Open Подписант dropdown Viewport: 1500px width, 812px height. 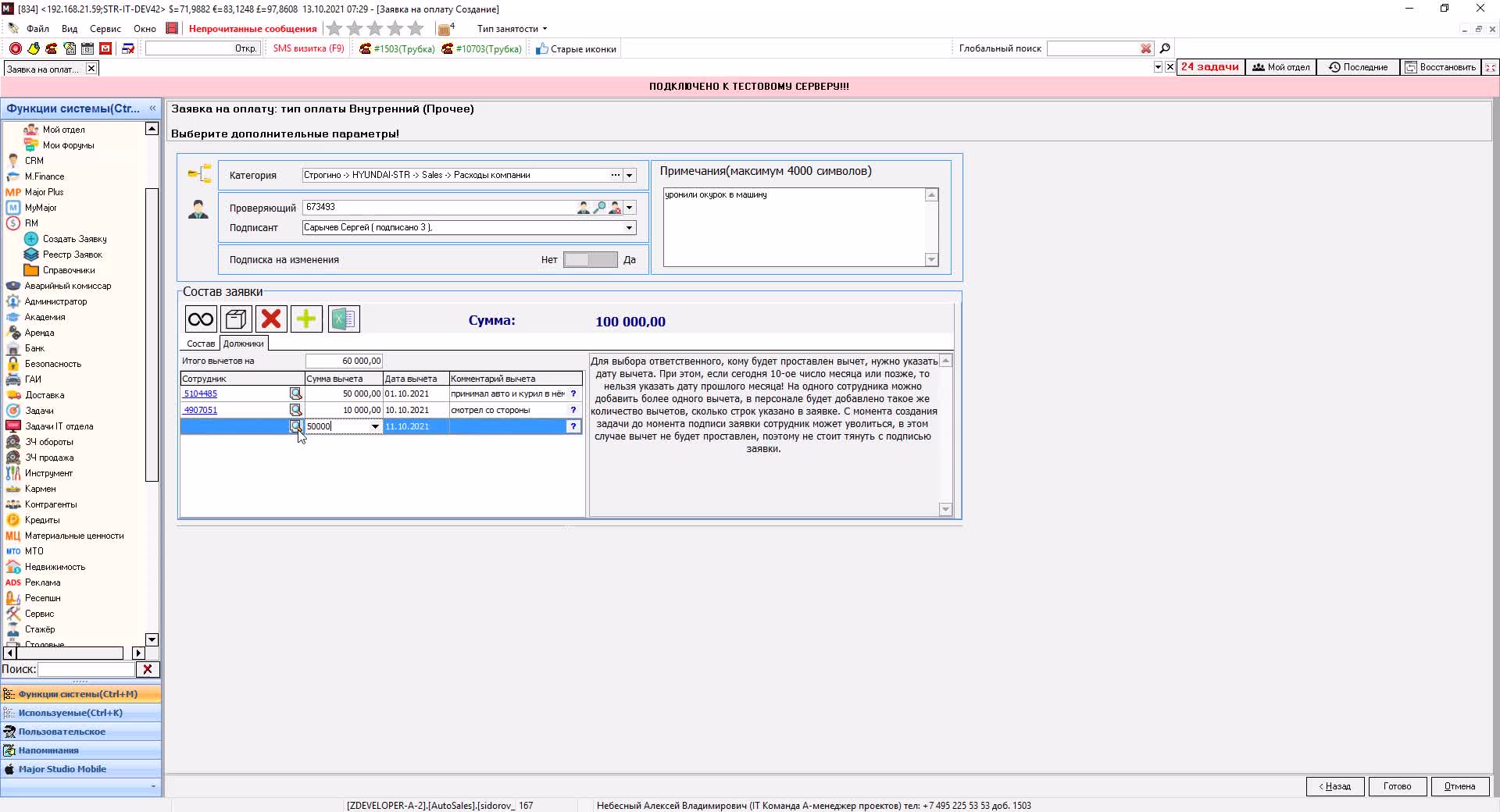[629, 228]
